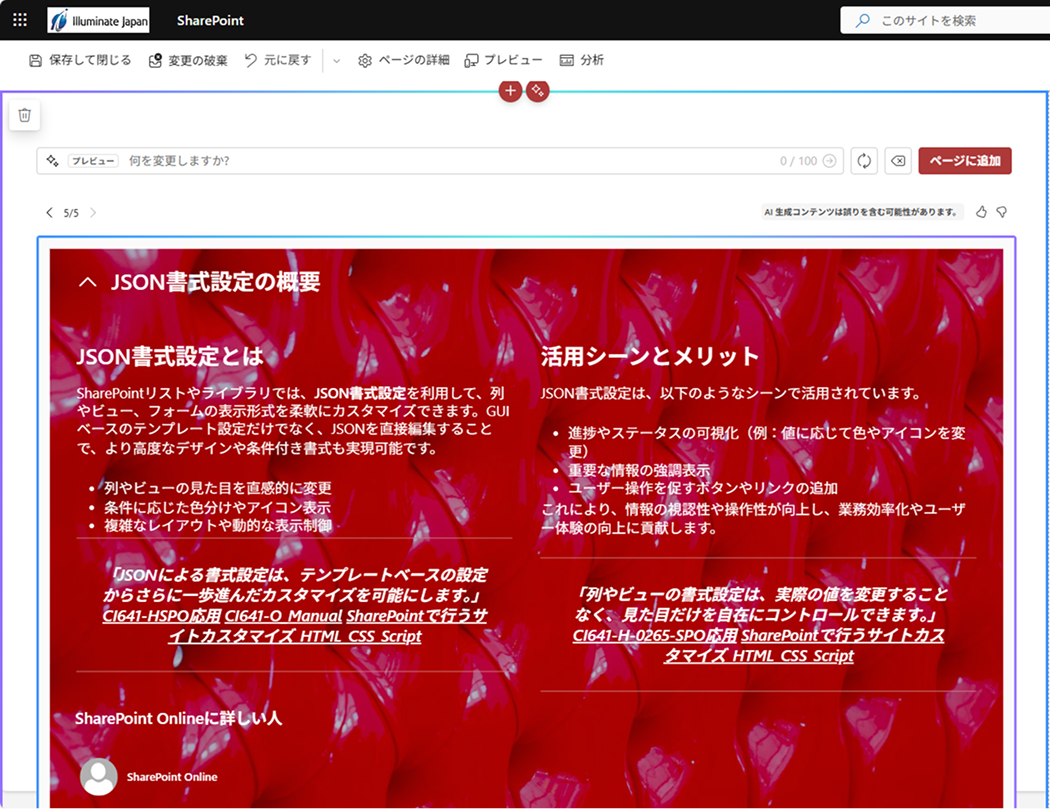Collapse the JSON書式設定の概要 section

[x=88, y=283]
